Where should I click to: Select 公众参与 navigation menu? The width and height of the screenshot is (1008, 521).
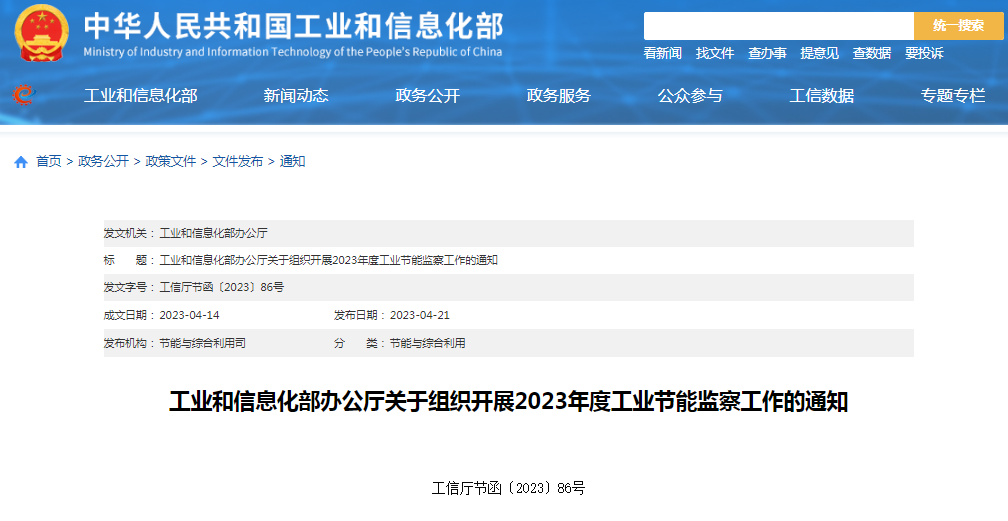[x=690, y=96]
